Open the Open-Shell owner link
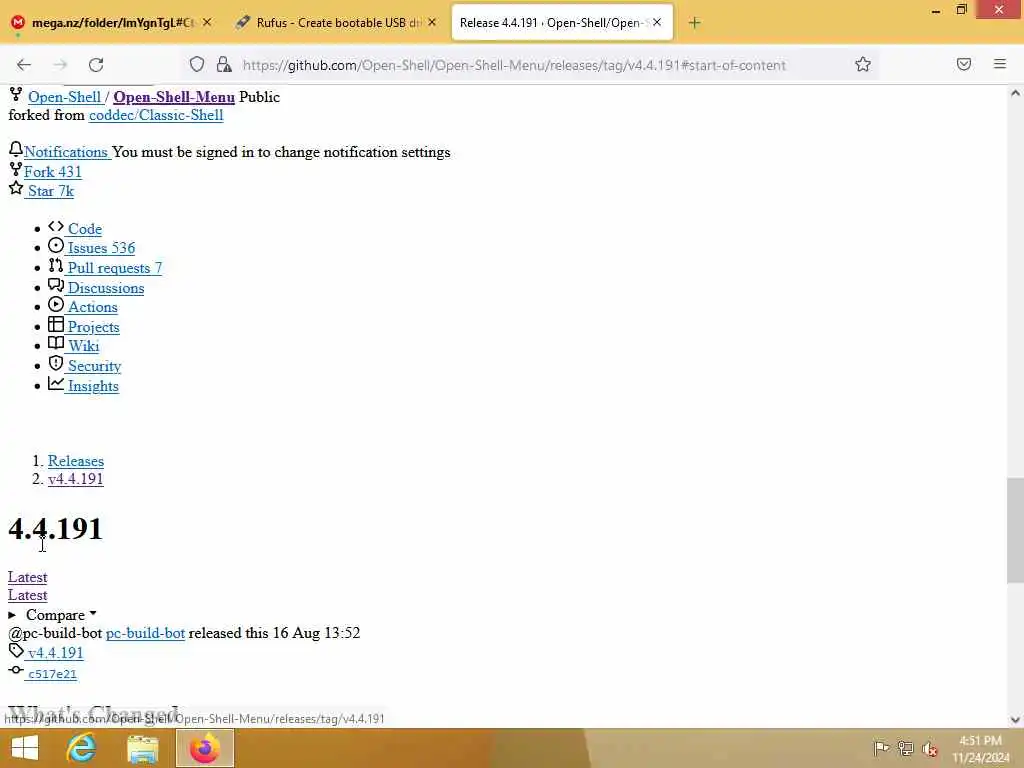 64,97
